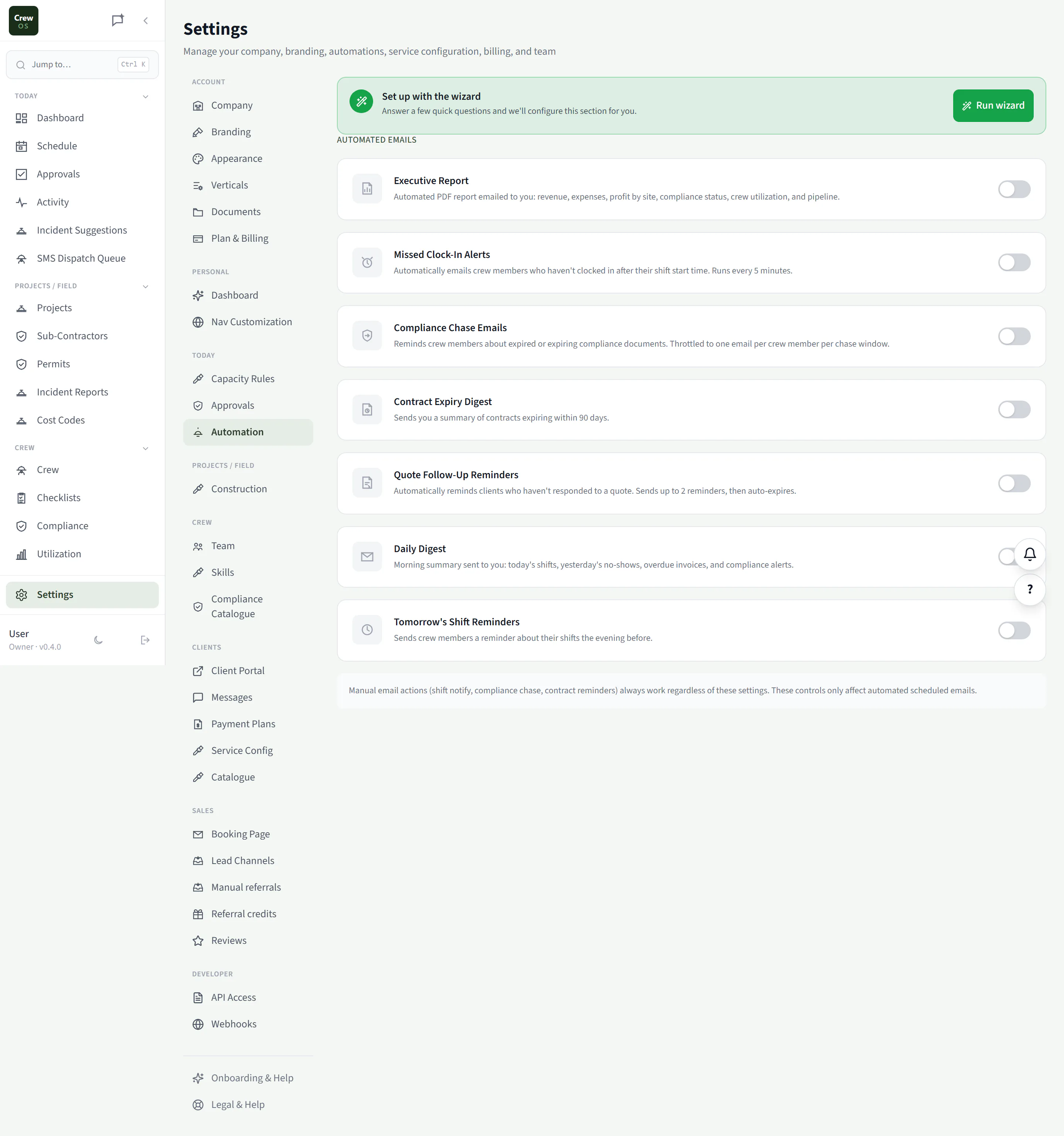
Task: Open Compliance Catalogue settings
Action: (x=248, y=606)
